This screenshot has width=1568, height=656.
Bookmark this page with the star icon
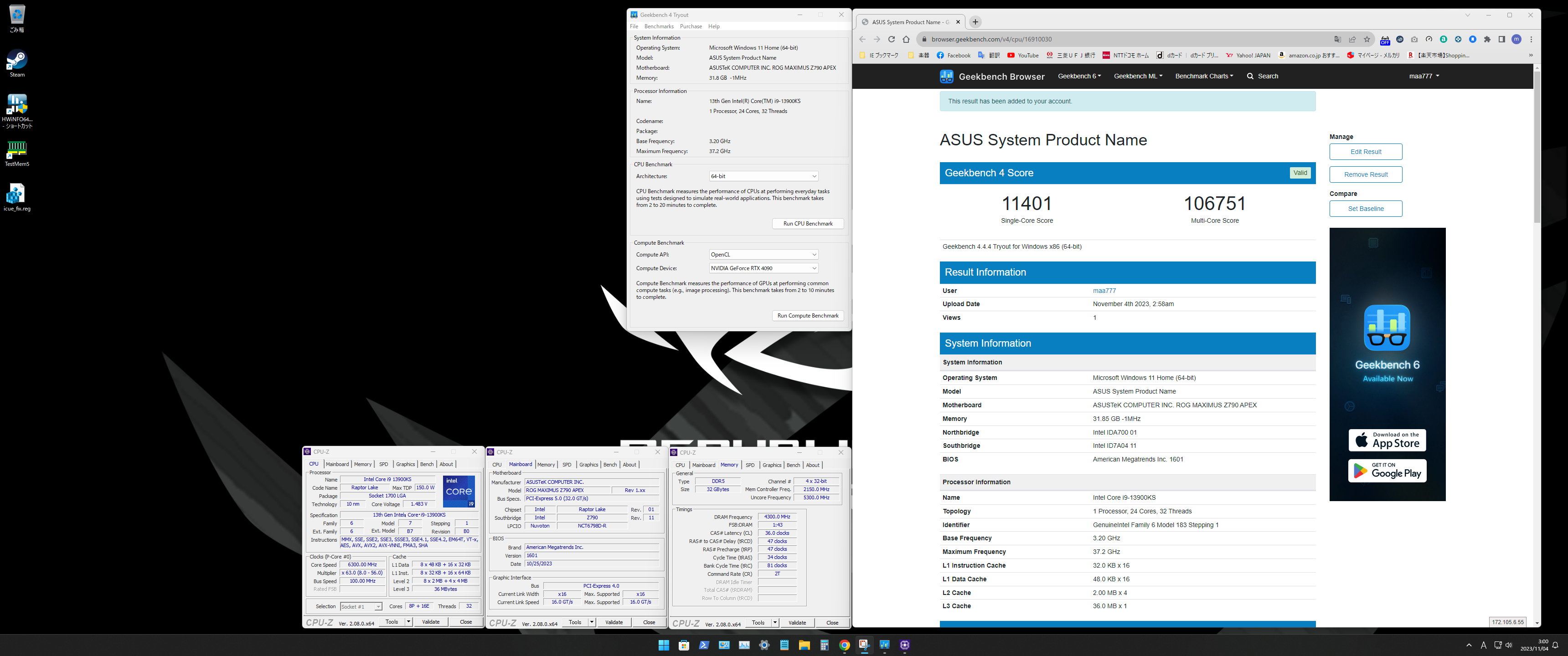click(1367, 40)
